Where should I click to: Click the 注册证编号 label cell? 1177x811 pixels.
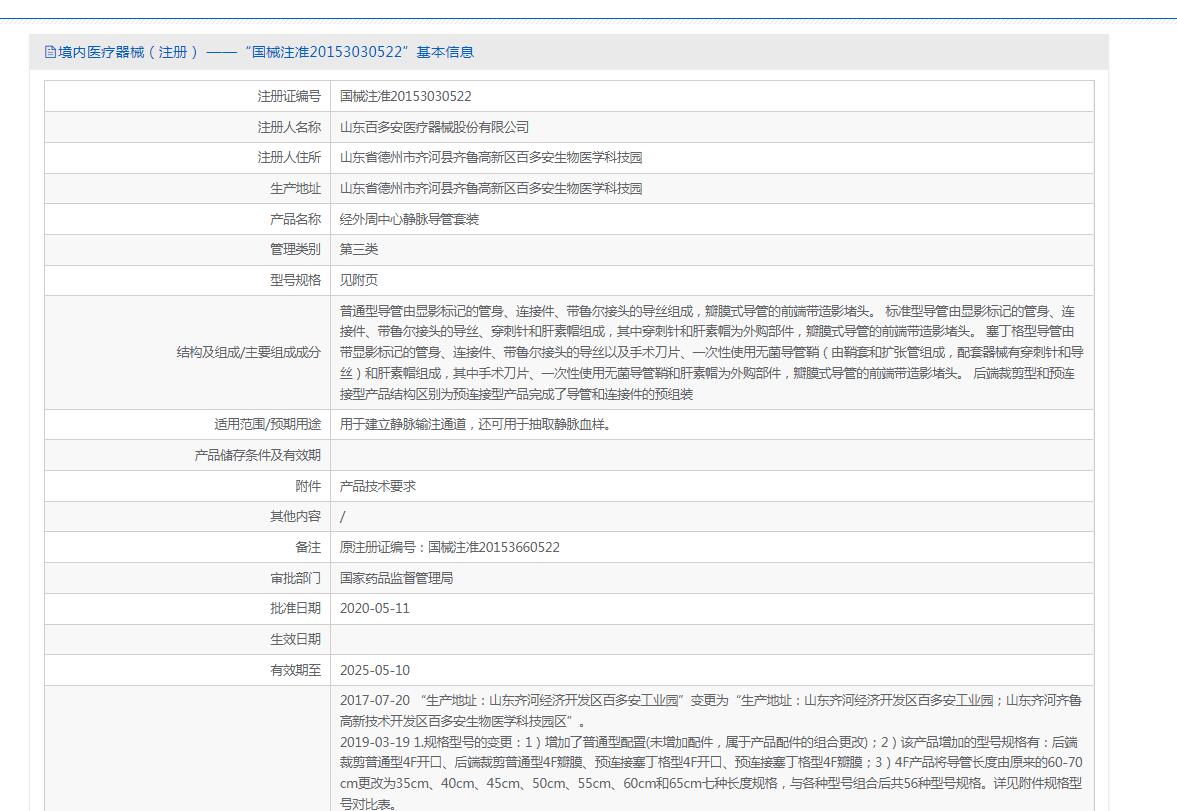point(188,96)
